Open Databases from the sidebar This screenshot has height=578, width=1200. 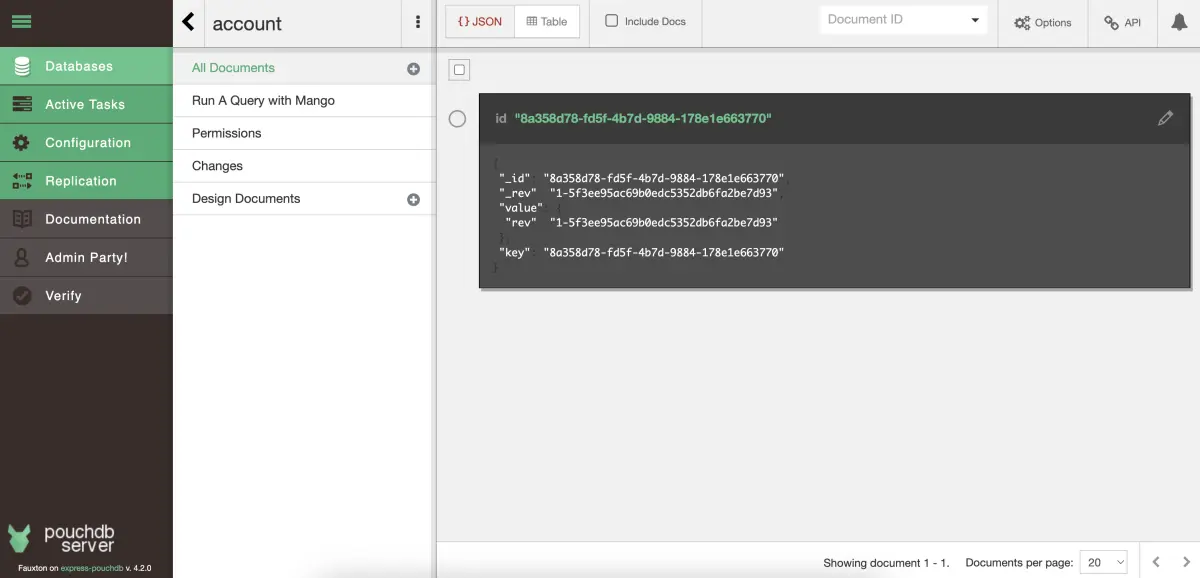pyautogui.click(x=86, y=66)
